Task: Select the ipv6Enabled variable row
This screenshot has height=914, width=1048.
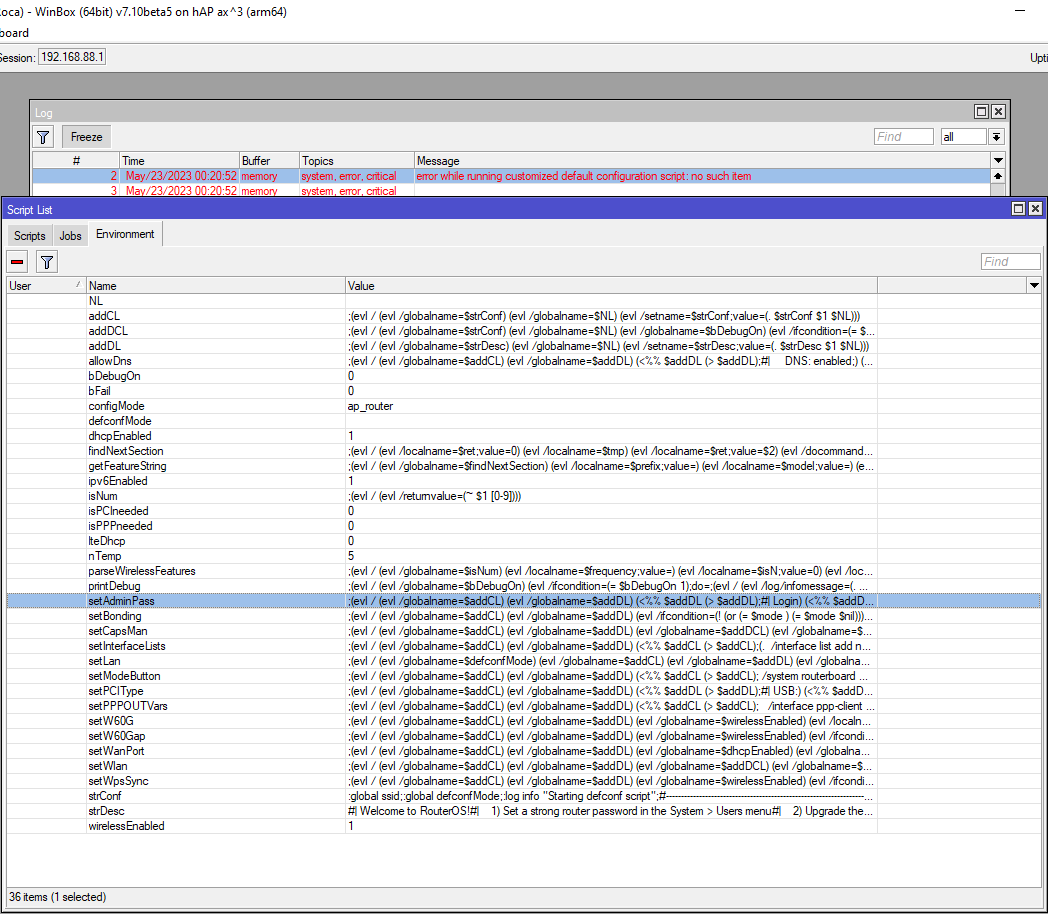Action: (523, 481)
